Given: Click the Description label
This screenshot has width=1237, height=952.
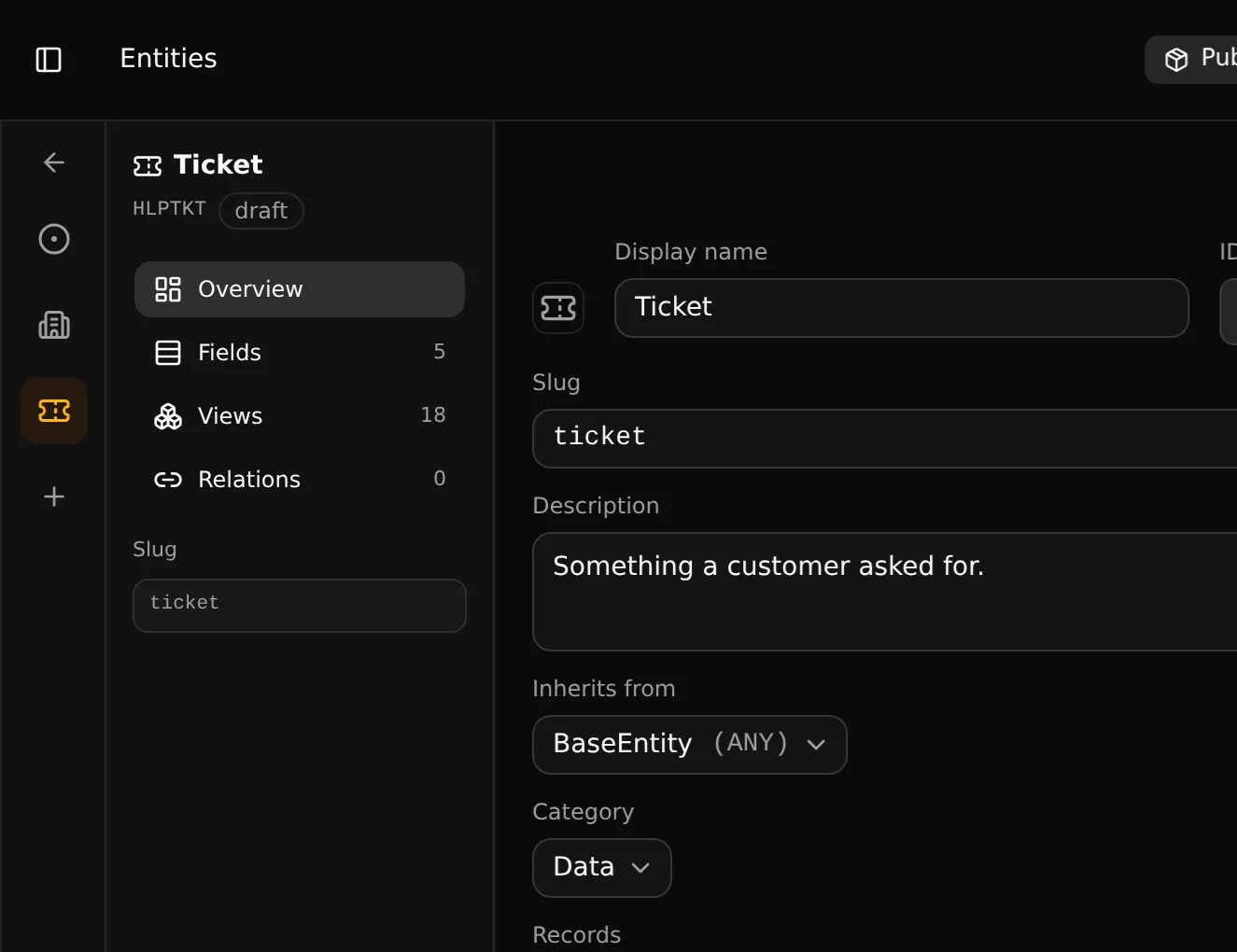Looking at the screenshot, I should coord(596,506).
